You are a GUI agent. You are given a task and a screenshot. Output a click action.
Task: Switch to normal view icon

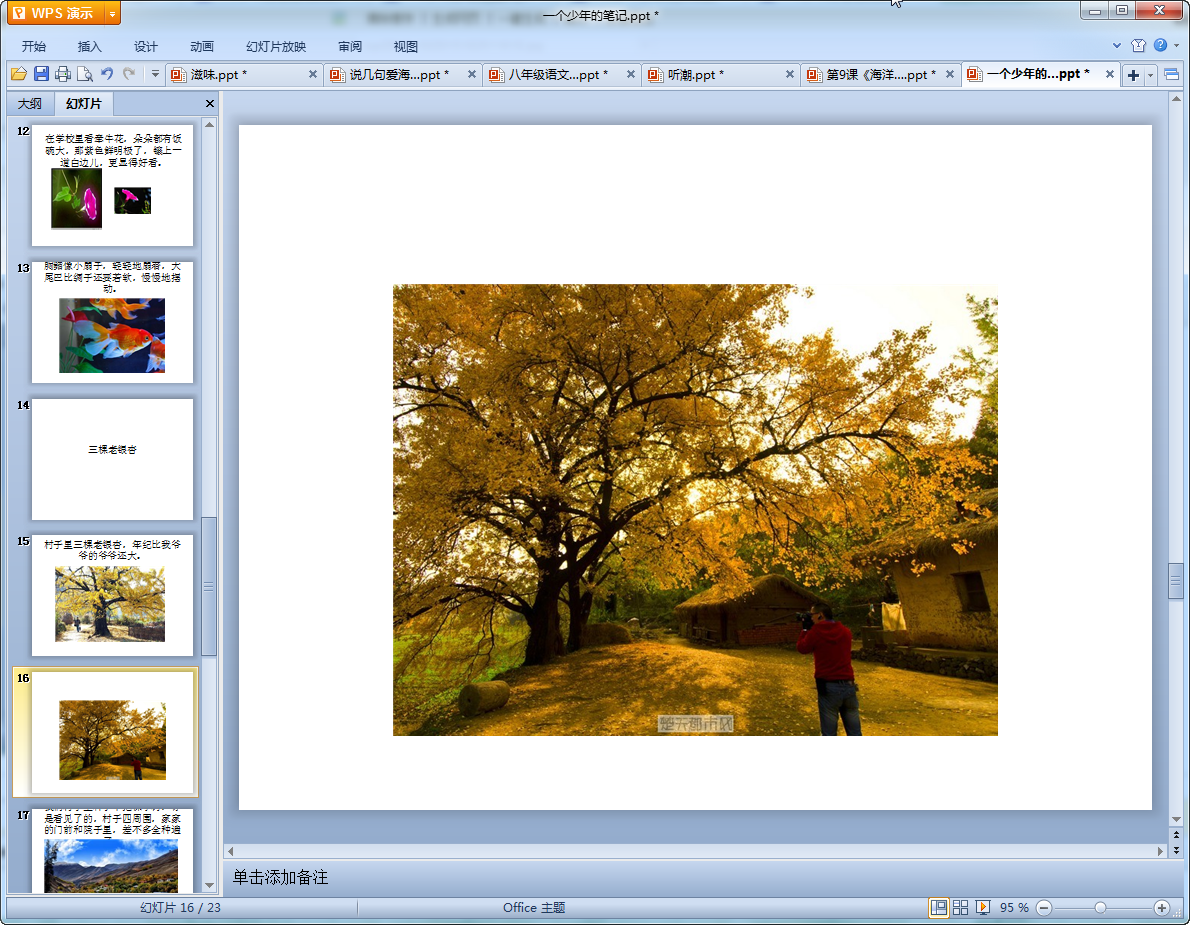pyautogui.click(x=939, y=908)
